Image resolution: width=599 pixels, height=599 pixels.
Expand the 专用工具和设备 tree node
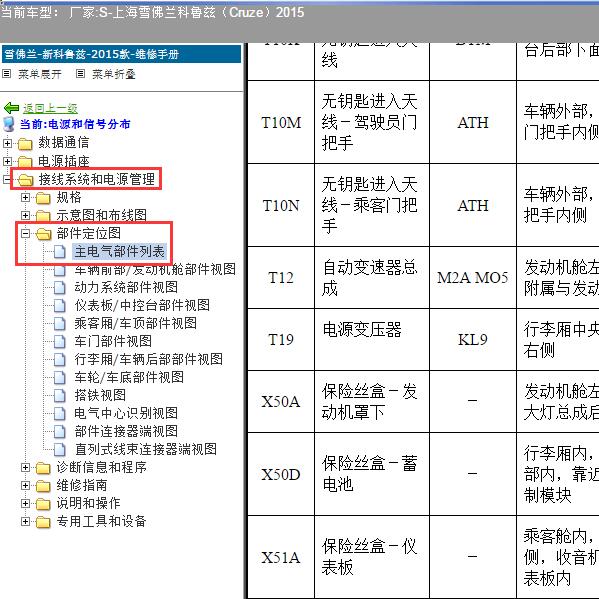coord(25,521)
